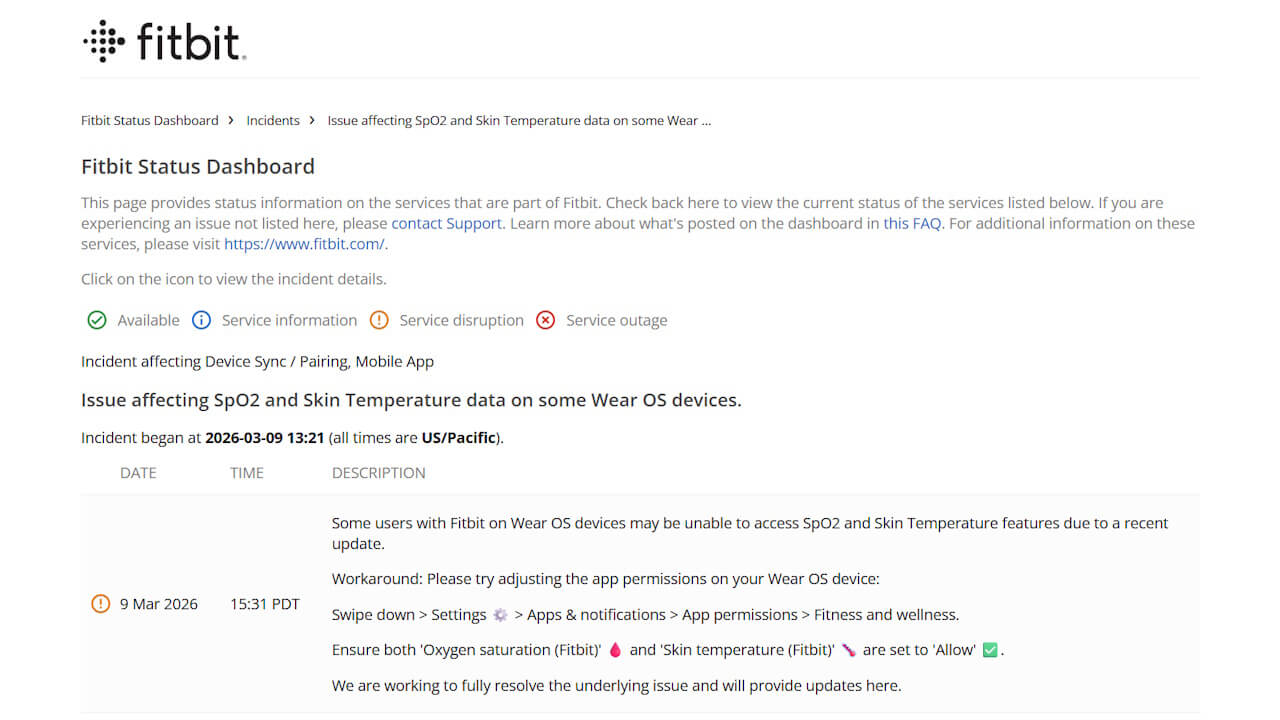Click the Fitbit logo

(x=164, y=42)
